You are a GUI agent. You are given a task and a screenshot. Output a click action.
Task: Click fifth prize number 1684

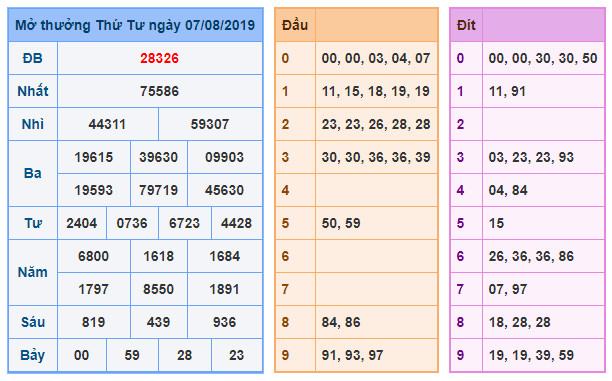pyautogui.click(x=224, y=256)
